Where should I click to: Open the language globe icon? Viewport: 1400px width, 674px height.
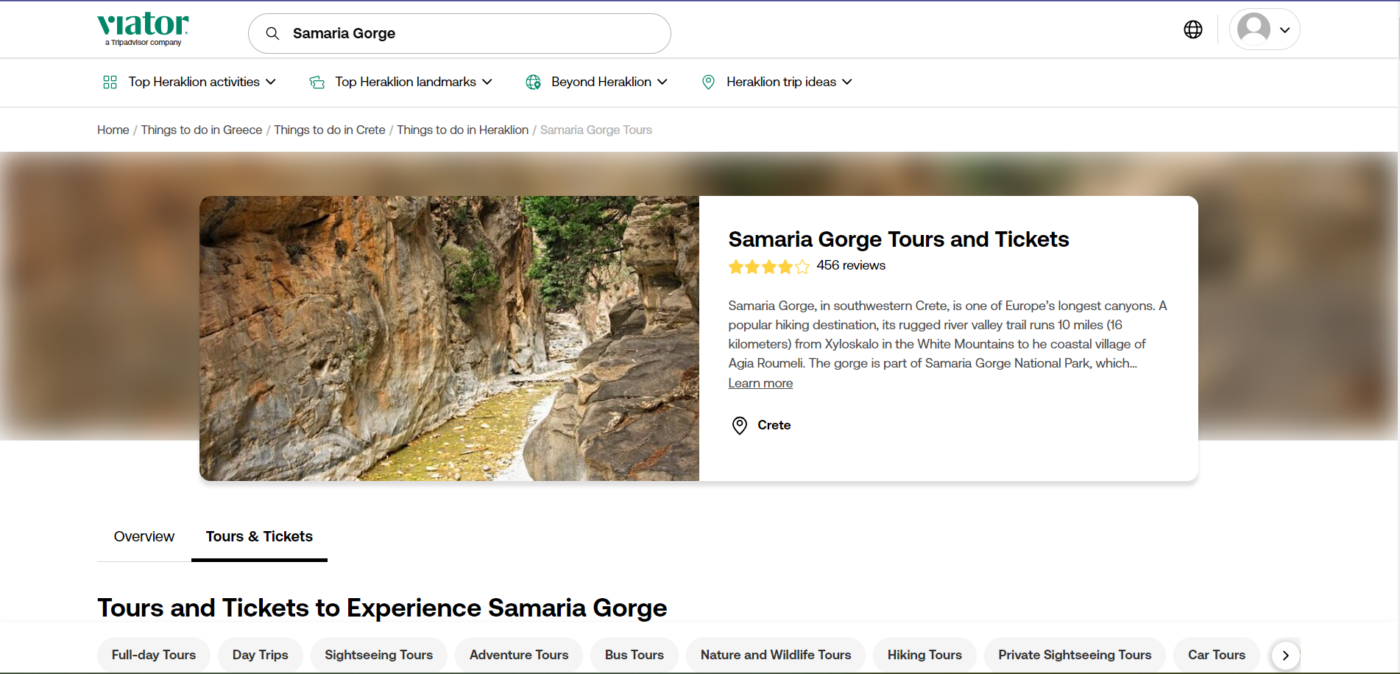click(1192, 30)
